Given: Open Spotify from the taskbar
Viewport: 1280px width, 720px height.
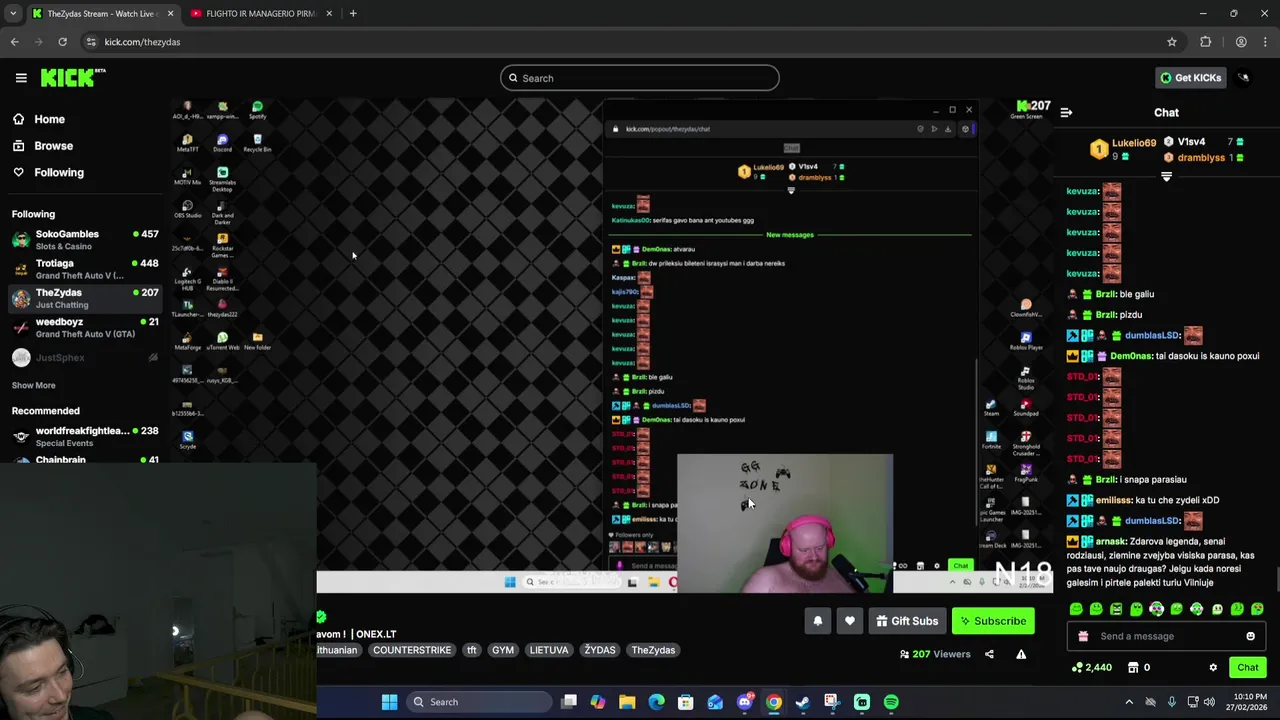Looking at the screenshot, I should (x=891, y=702).
